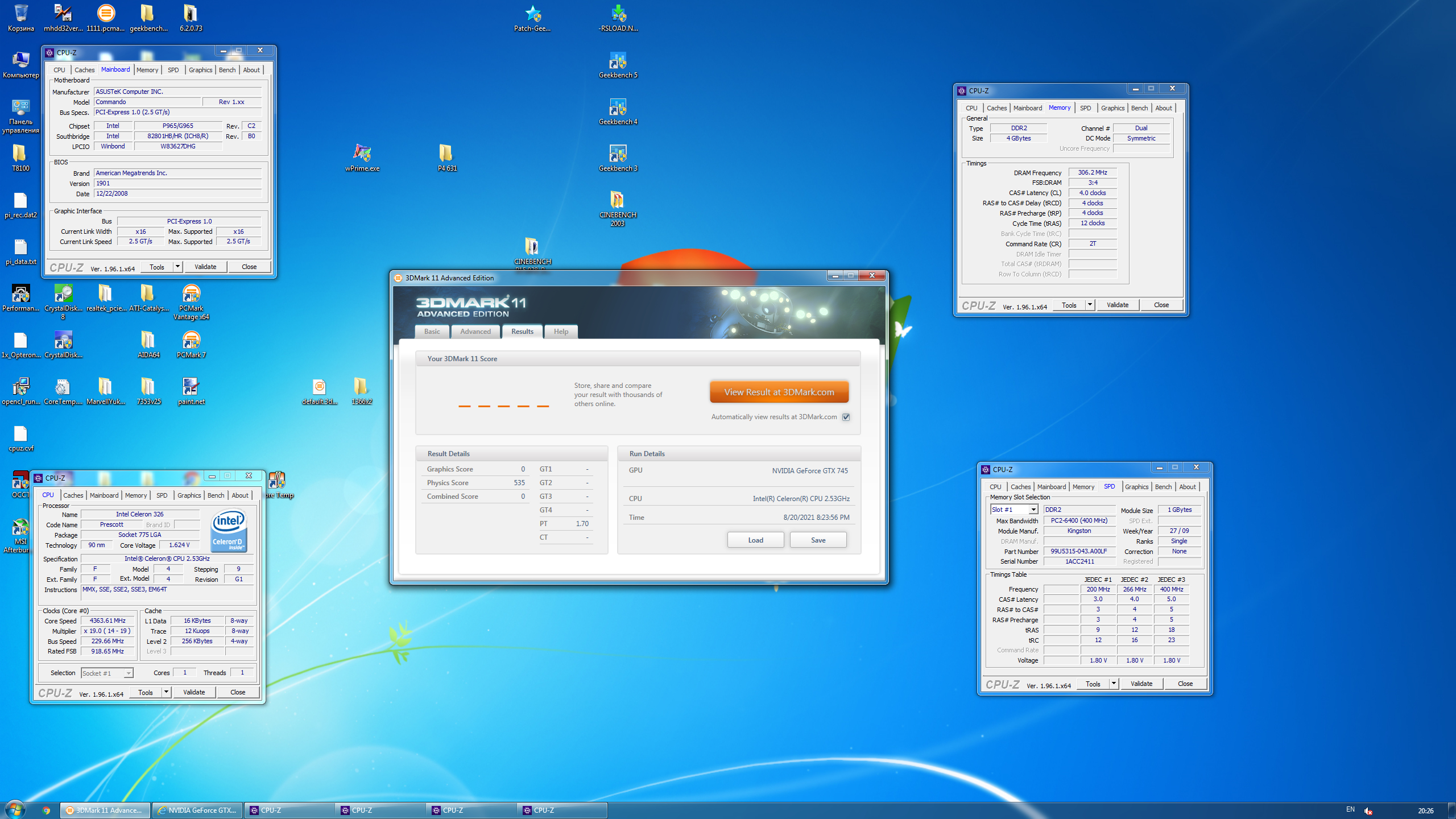Open the P4 631 folder
The width and height of the screenshot is (1456, 819).
(x=447, y=158)
